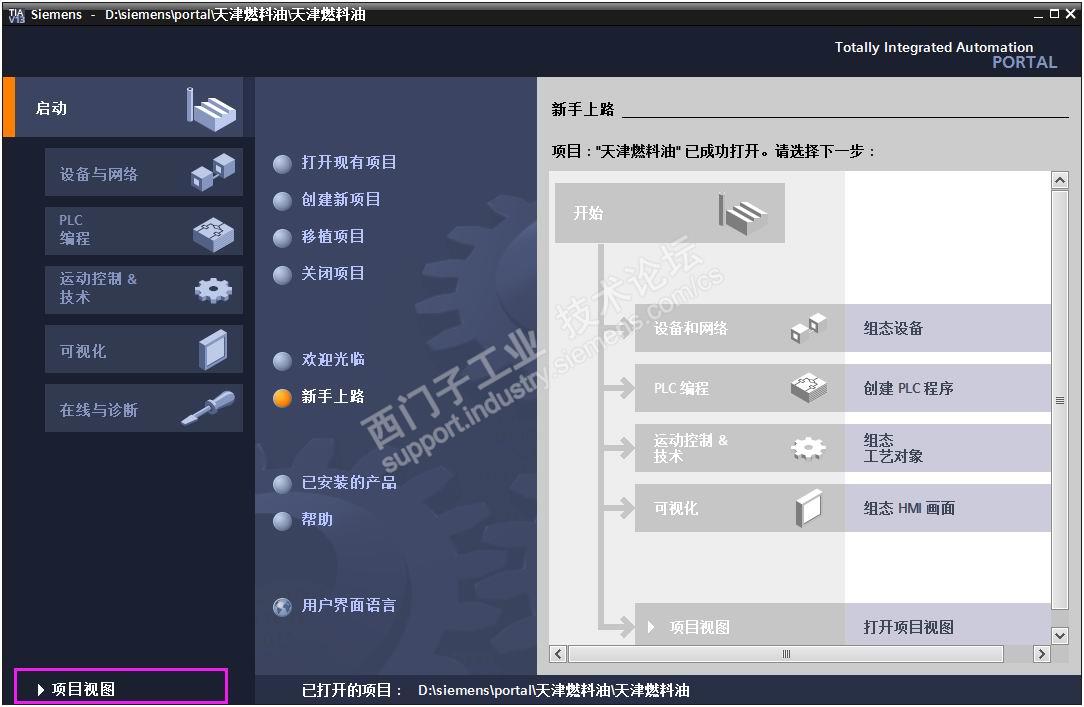The height and width of the screenshot is (707, 1084).
Task: Click the 设备和网络 step in first steps
Action: coord(739,328)
